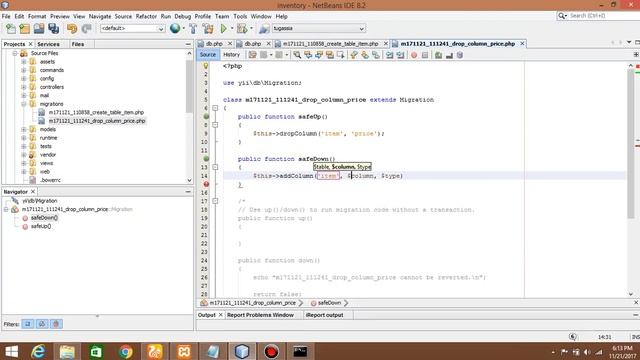Screen dimensions: 640x360
Task: Click the Save All toolbar icon
Action: [53, 29]
